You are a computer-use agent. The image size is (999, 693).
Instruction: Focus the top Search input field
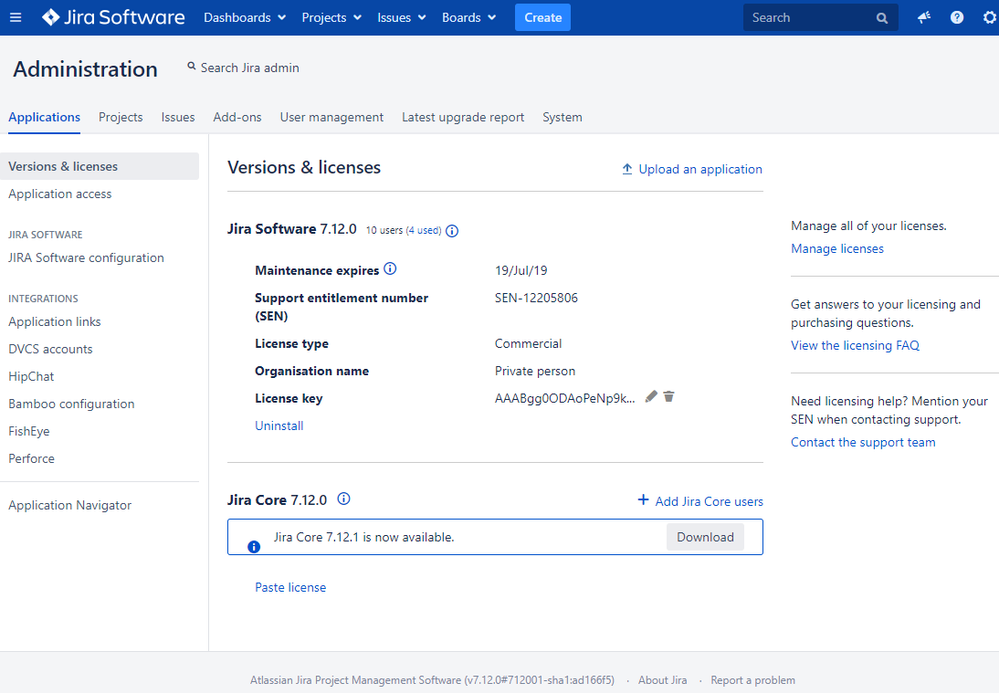pos(821,18)
